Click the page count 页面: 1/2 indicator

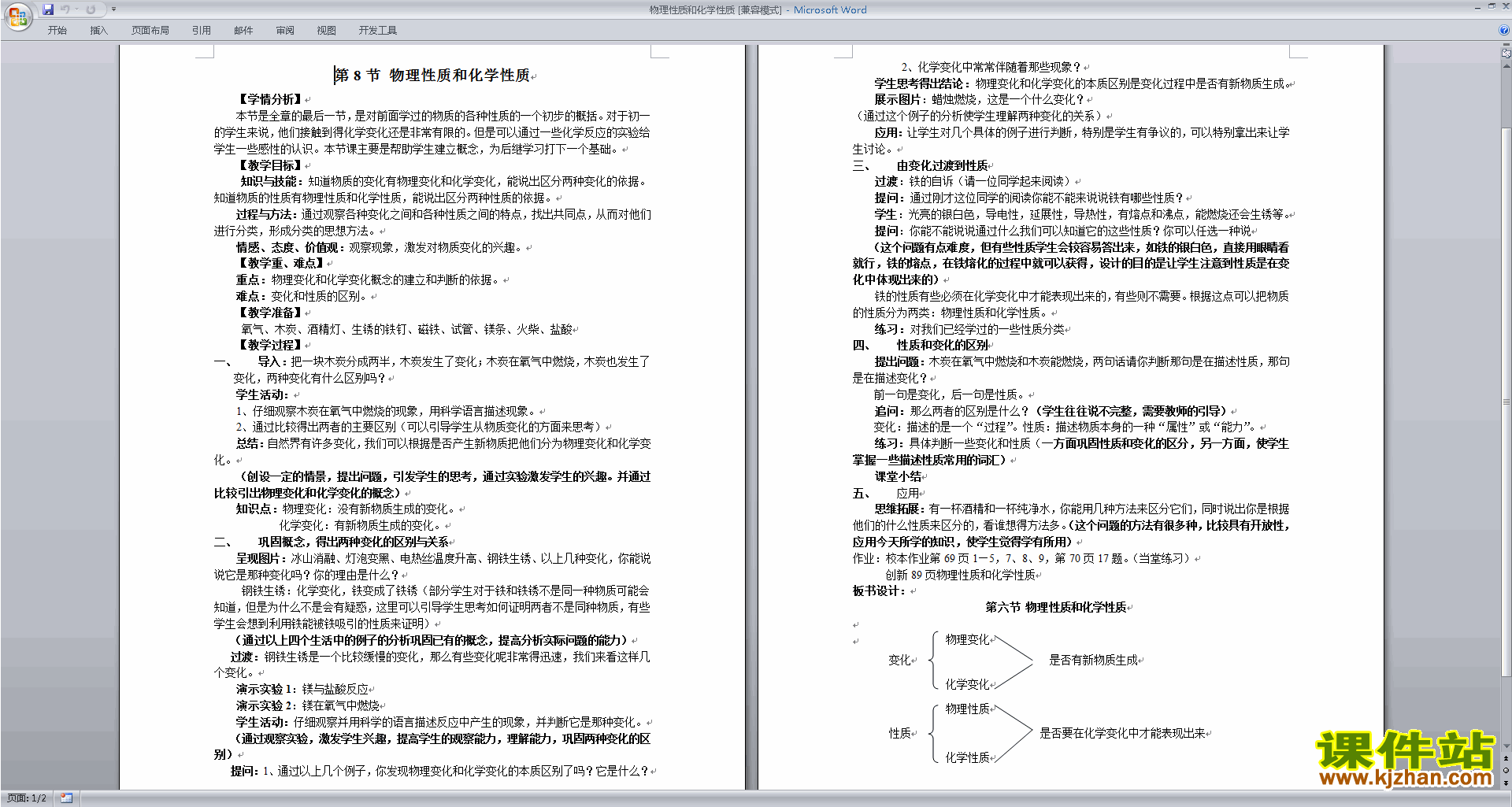(27, 798)
